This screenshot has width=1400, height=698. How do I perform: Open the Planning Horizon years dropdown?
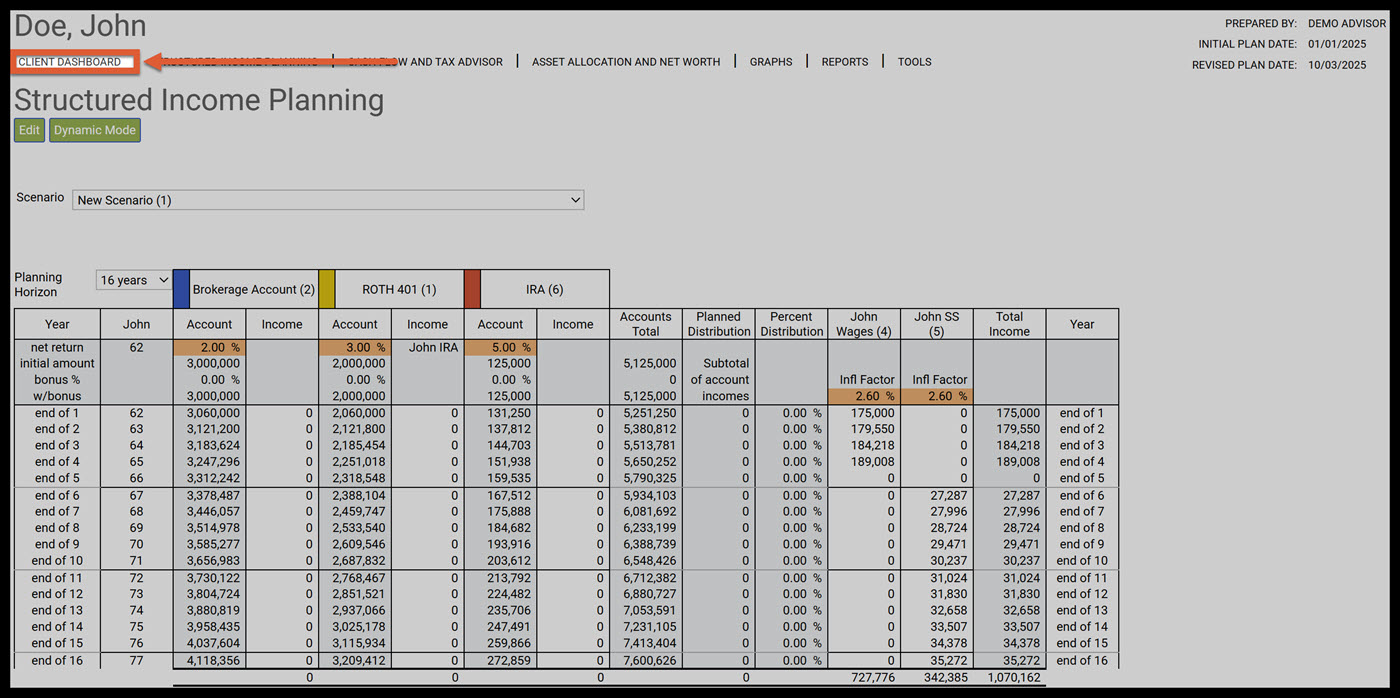[134, 280]
